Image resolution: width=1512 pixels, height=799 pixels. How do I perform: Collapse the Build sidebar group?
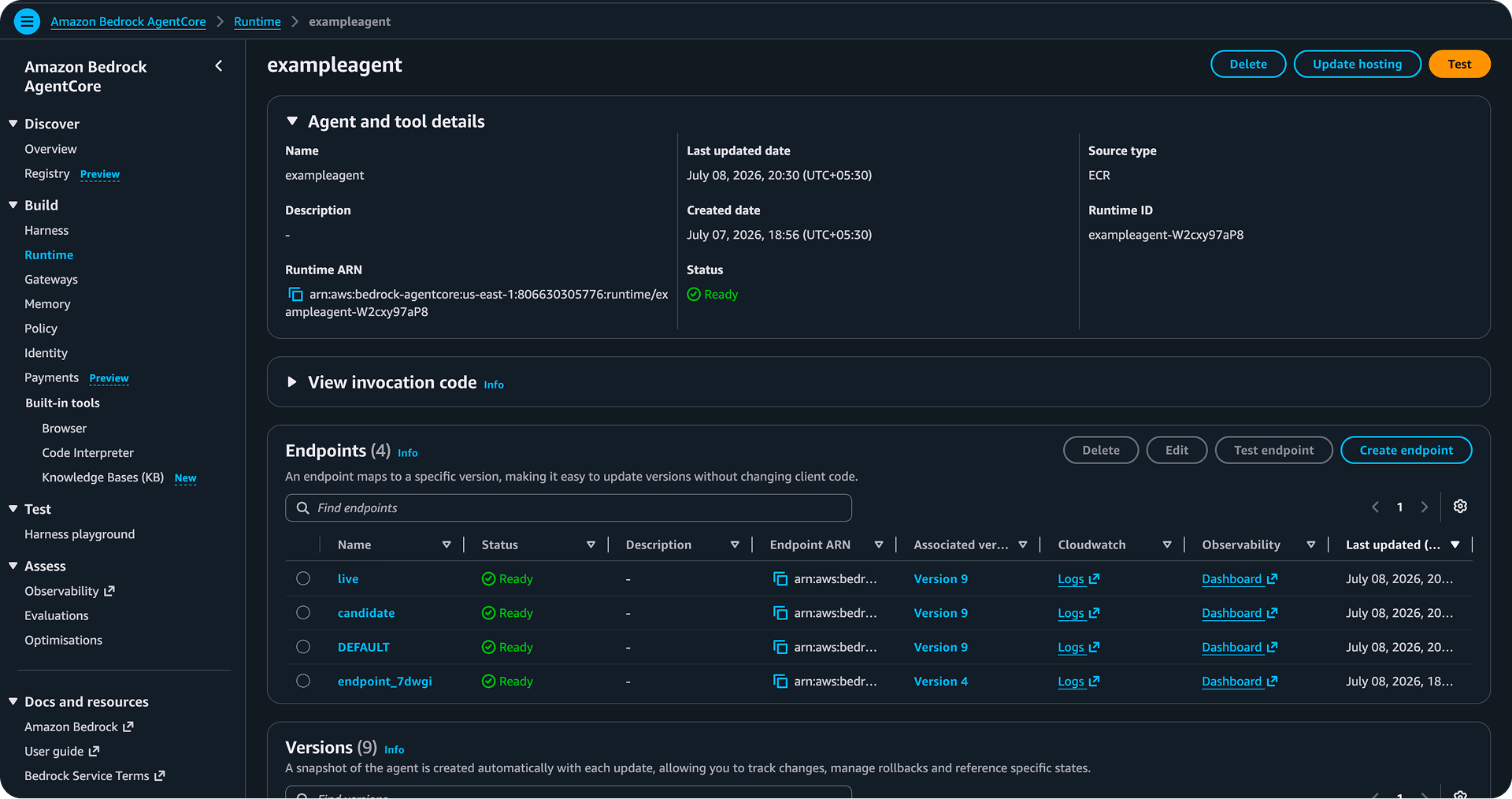point(13,205)
